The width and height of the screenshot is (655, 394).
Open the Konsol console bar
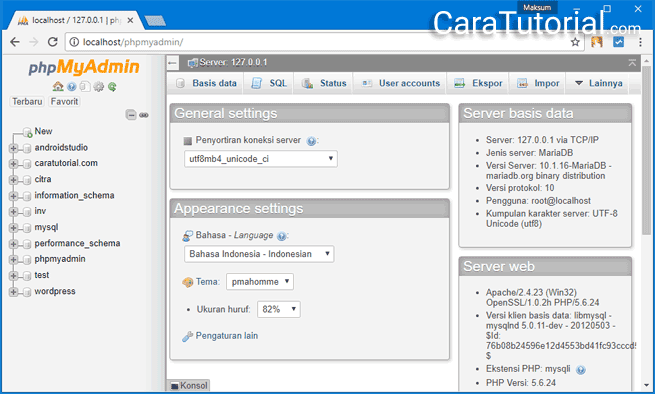(189, 385)
